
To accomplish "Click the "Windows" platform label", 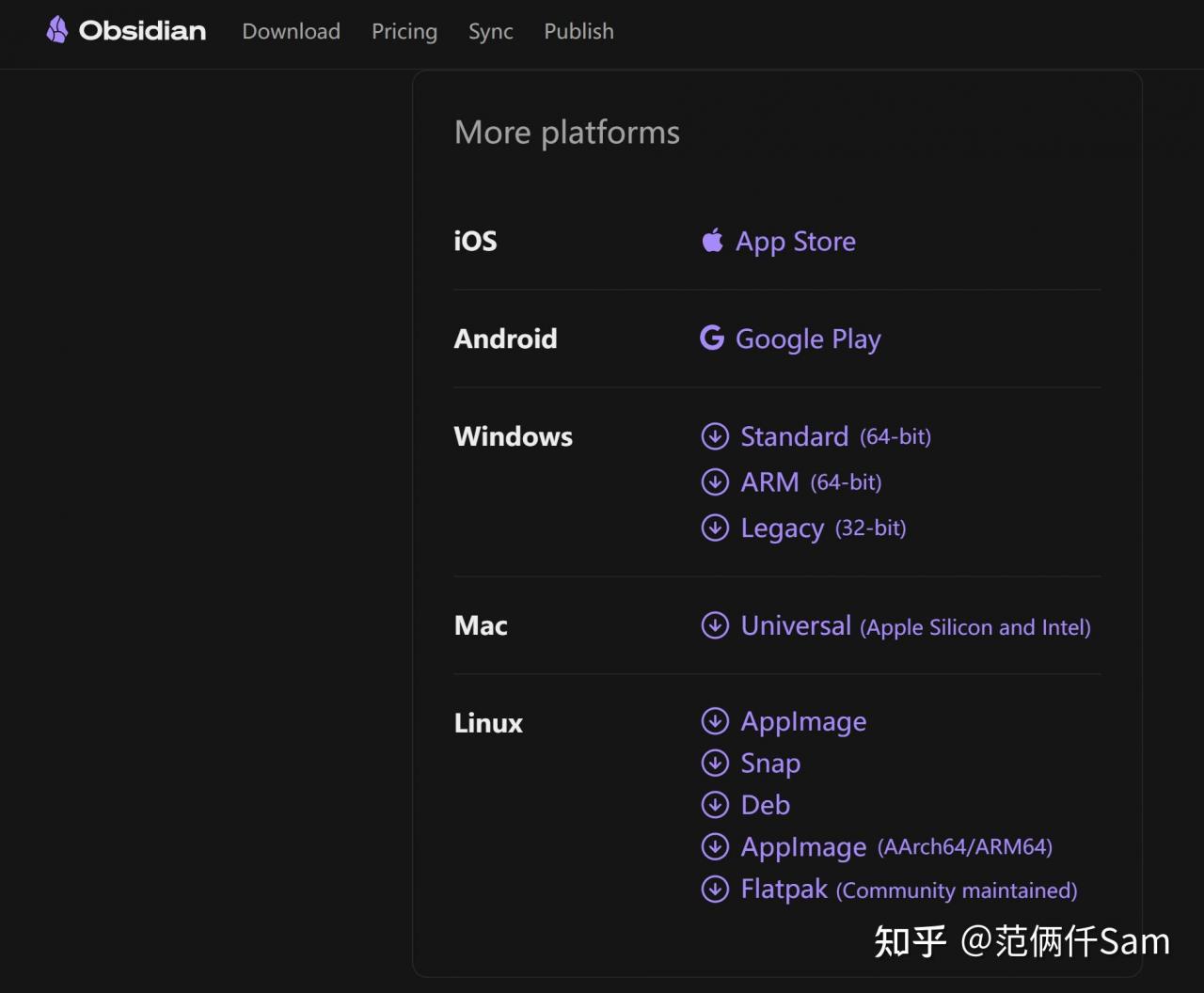I will pos(513,436).
